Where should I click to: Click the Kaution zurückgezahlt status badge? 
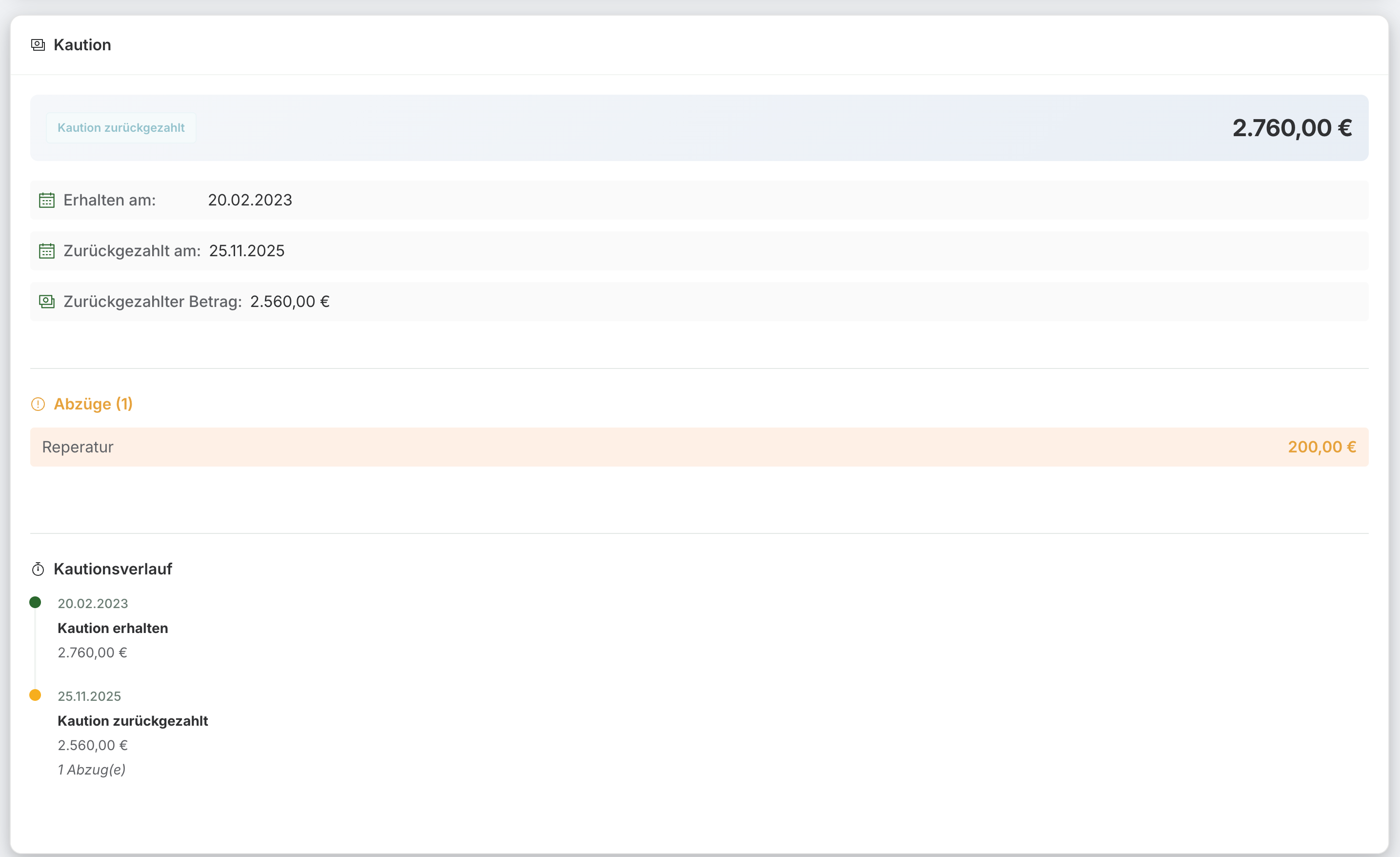click(x=121, y=128)
